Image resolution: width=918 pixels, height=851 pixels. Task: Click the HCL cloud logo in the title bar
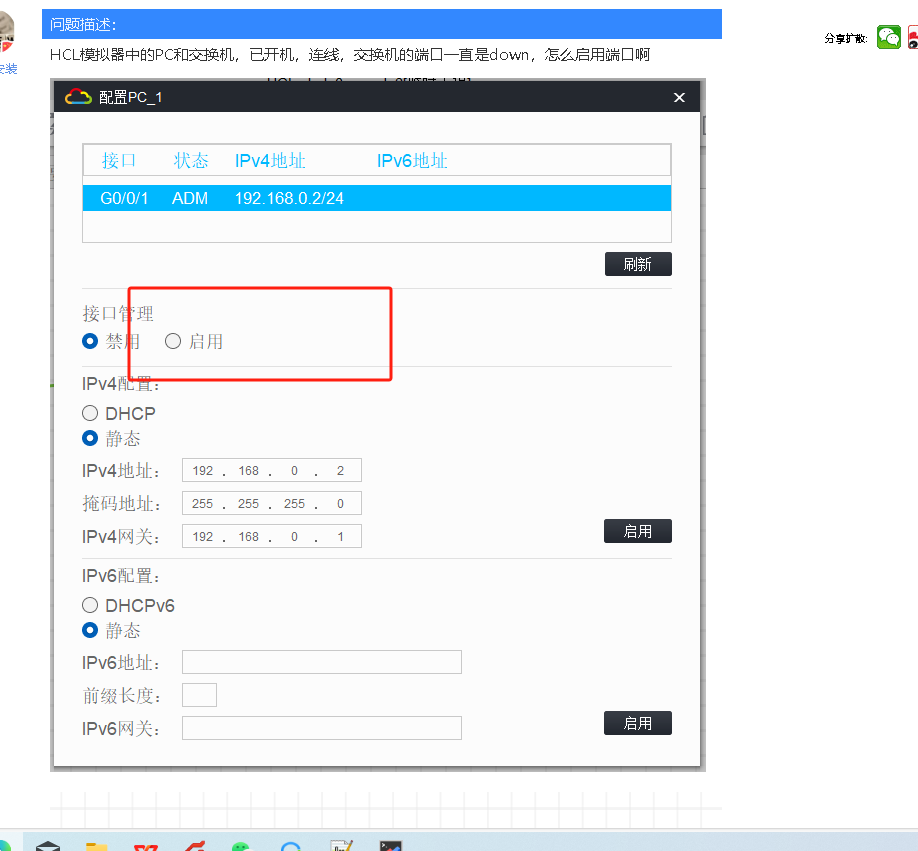coord(78,97)
